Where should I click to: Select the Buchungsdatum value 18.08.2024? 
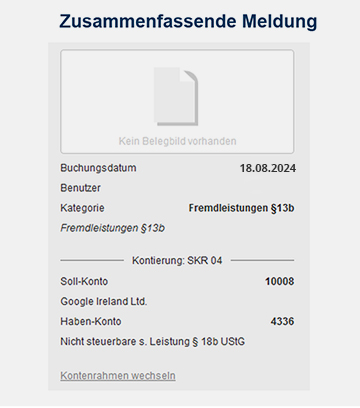(268, 168)
